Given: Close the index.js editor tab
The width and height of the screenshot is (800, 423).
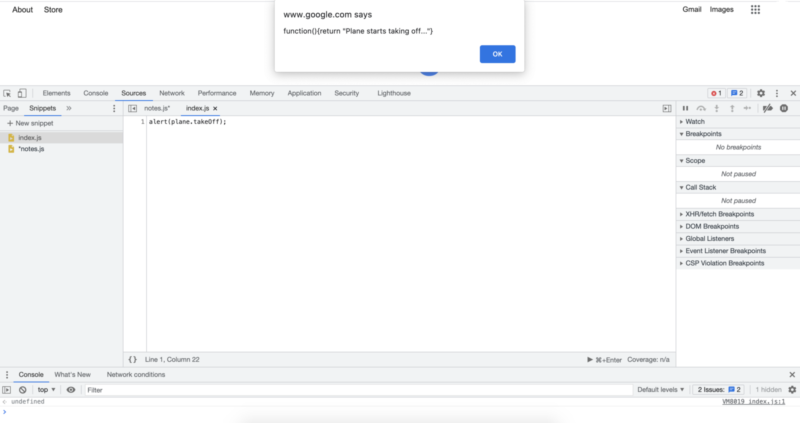Looking at the screenshot, I should [x=215, y=109].
